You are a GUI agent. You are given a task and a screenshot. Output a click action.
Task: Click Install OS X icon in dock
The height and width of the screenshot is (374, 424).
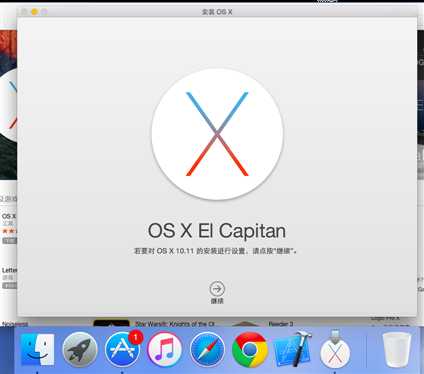[335, 350]
